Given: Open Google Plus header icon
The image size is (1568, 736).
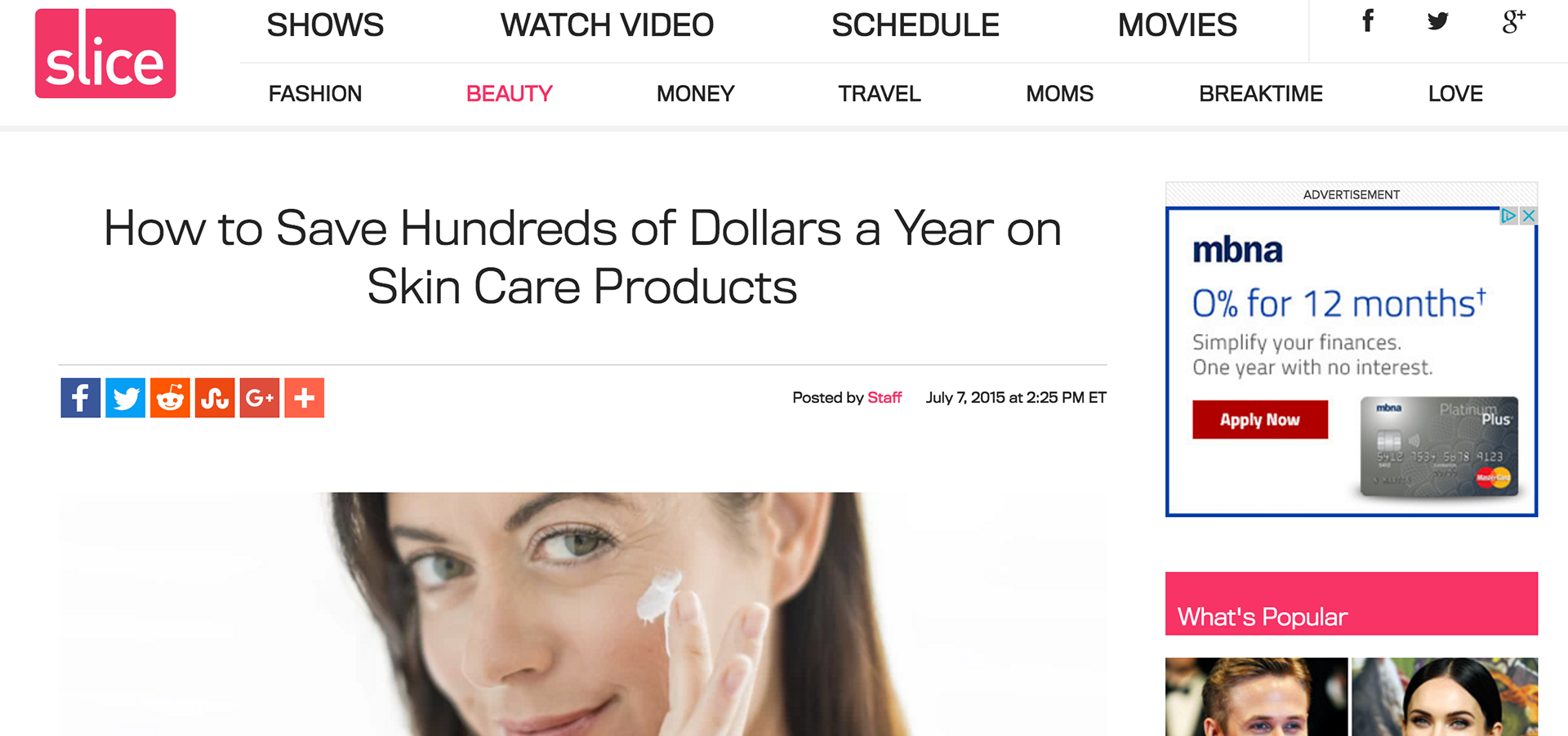Looking at the screenshot, I should pos(1513,21).
